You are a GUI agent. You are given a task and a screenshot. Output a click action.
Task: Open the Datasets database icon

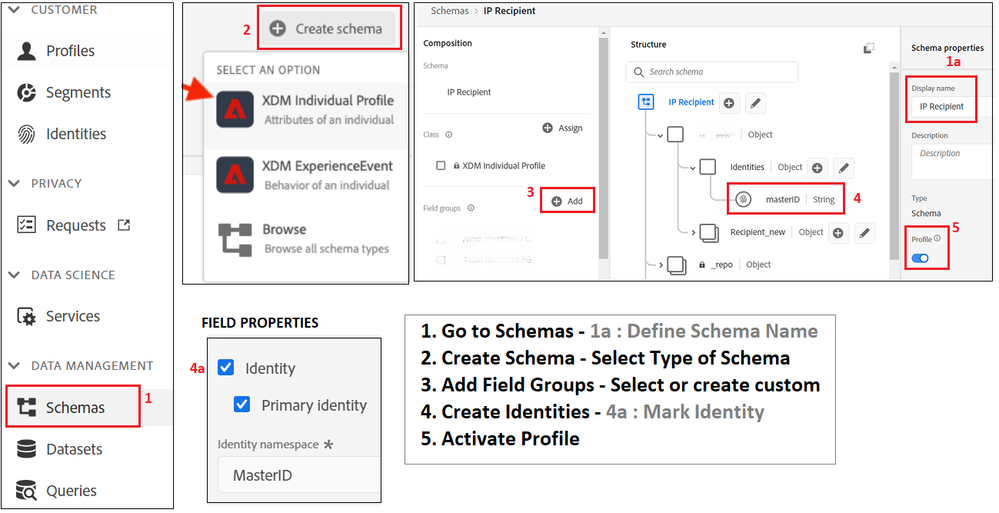(27, 450)
